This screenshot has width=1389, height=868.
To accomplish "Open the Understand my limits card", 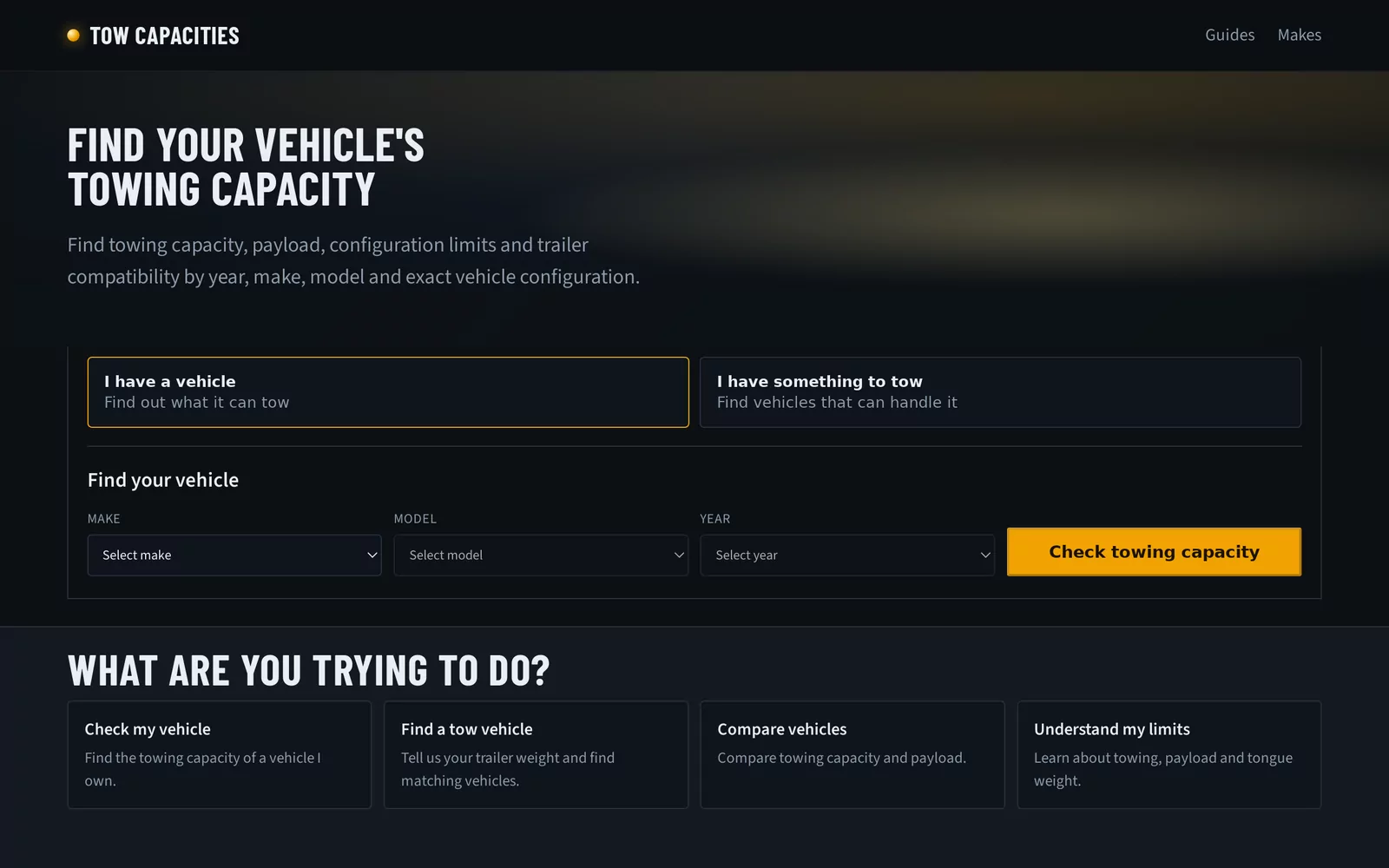I will [x=1169, y=755].
